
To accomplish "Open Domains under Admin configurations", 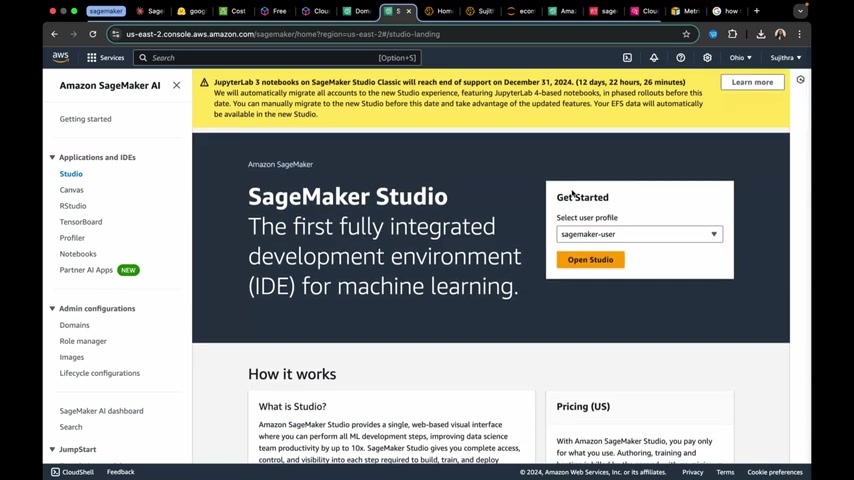I will (74, 325).
